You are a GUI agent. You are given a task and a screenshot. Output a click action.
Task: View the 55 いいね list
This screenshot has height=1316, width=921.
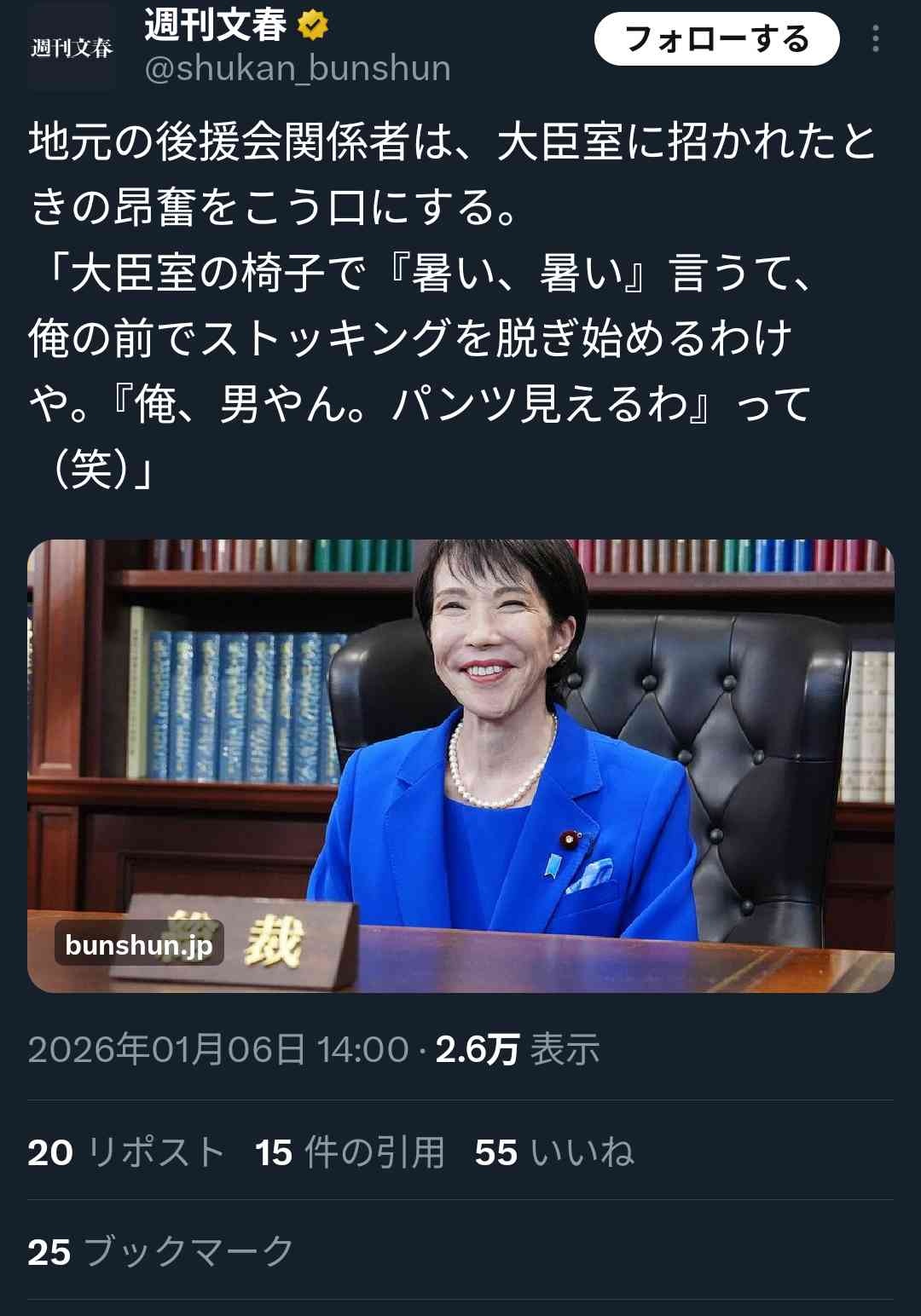[554, 1152]
